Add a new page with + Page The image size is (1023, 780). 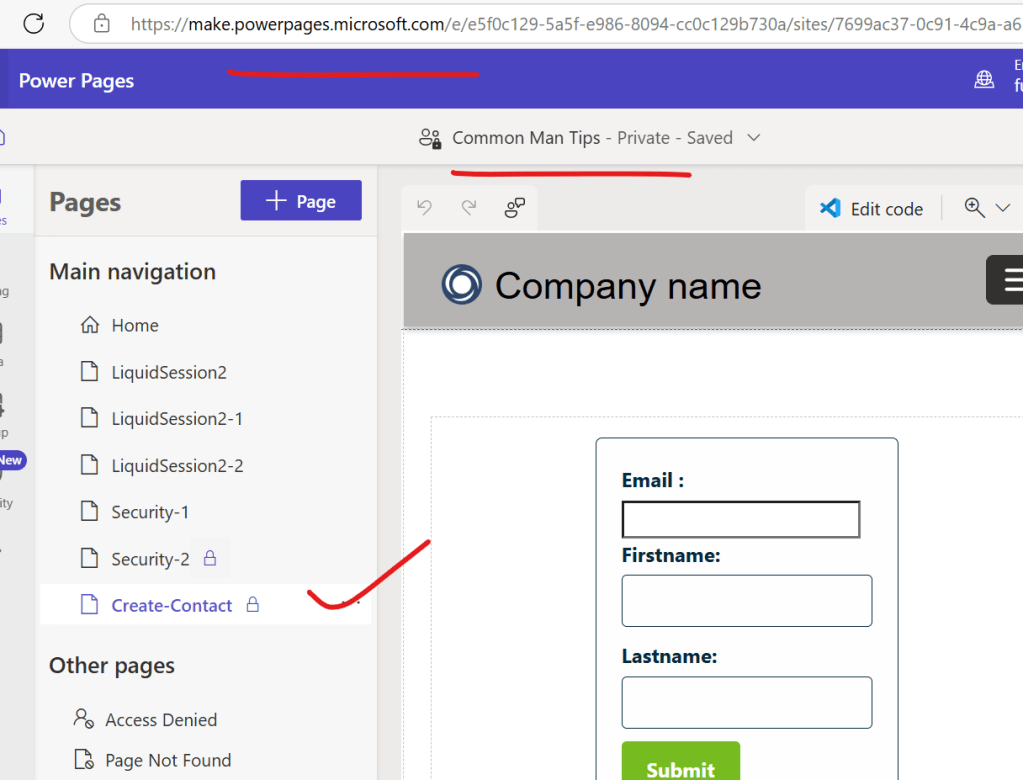click(x=301, y=201)
